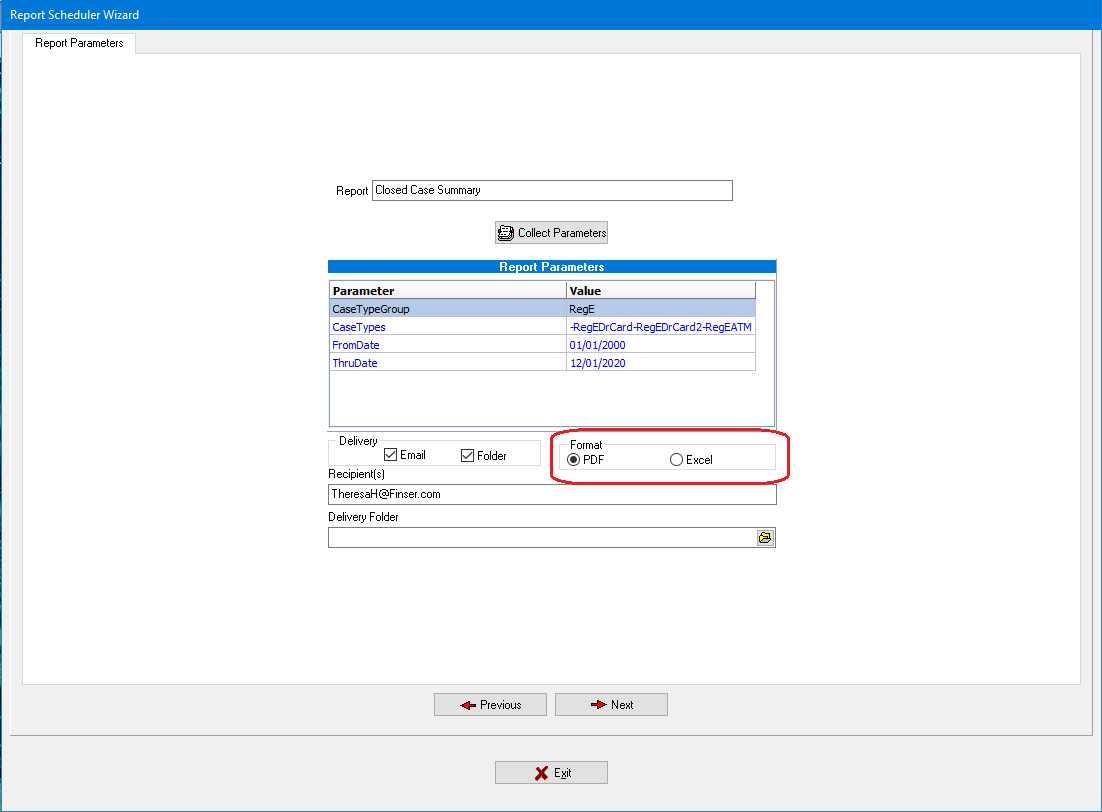Go back with the Previous button
1102x812 pixels.
(490, 705)
